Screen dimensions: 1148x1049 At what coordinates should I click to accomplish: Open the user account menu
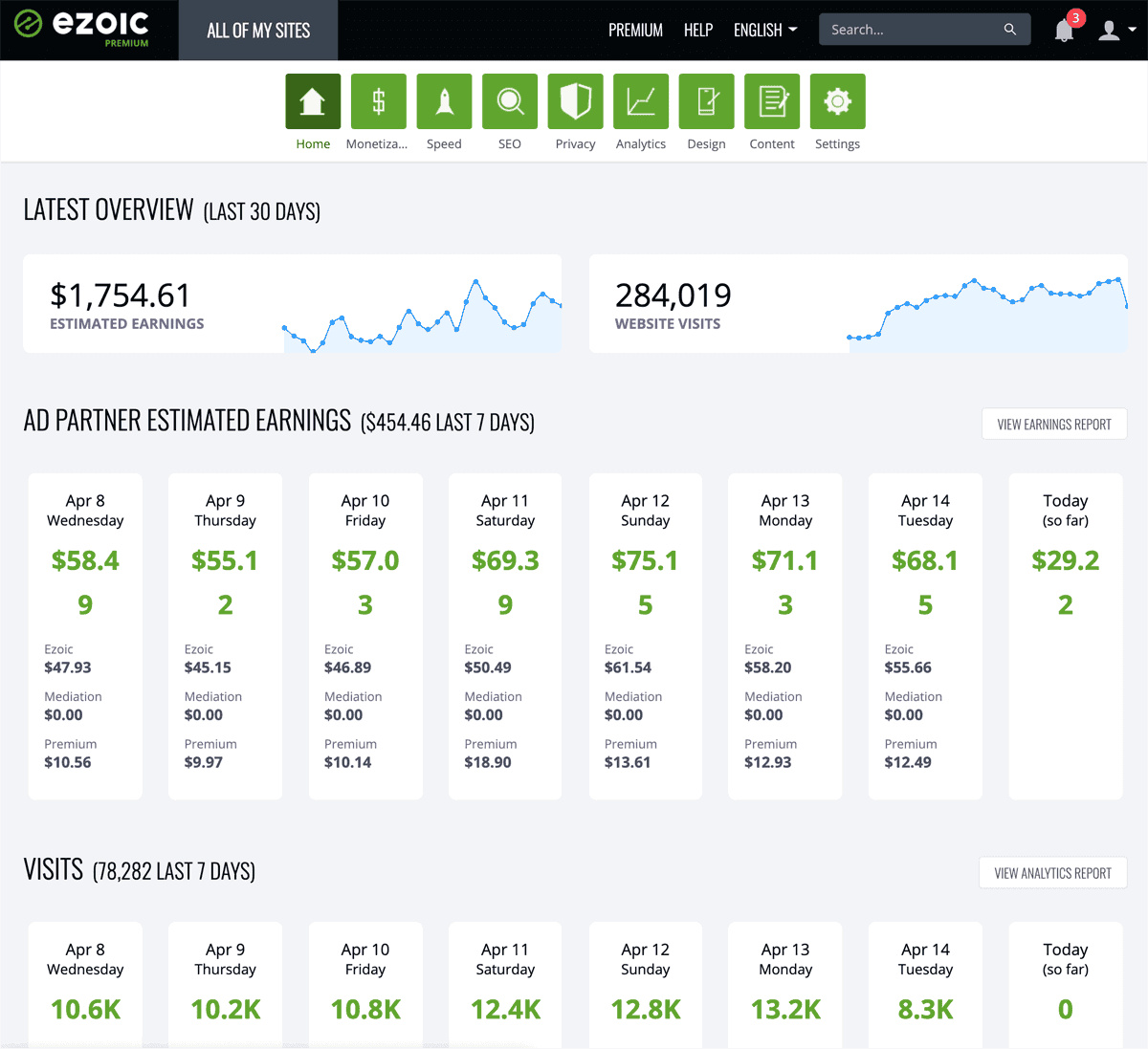[1116, 30]
